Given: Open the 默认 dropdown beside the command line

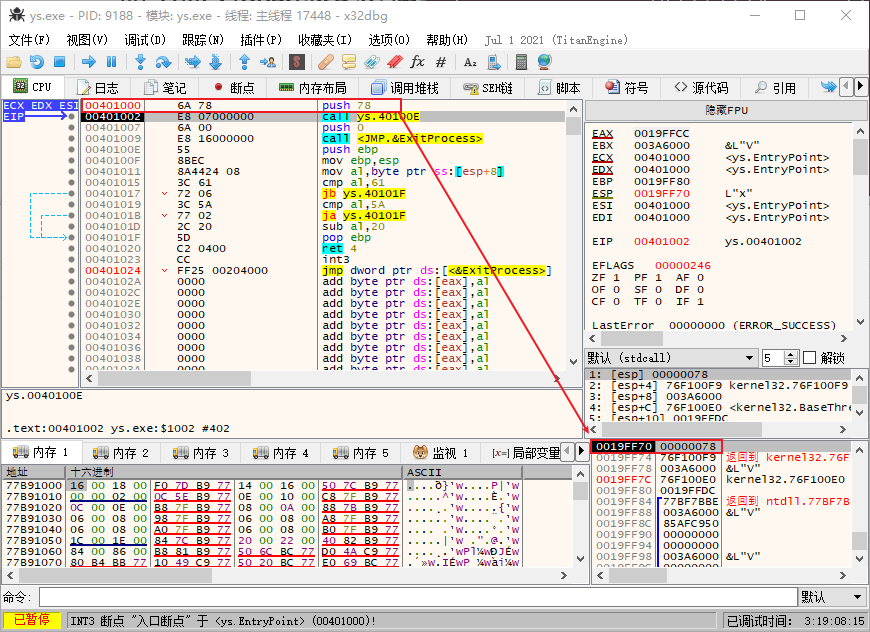Looking at the screenshot, I should click(x=832, y=597).
